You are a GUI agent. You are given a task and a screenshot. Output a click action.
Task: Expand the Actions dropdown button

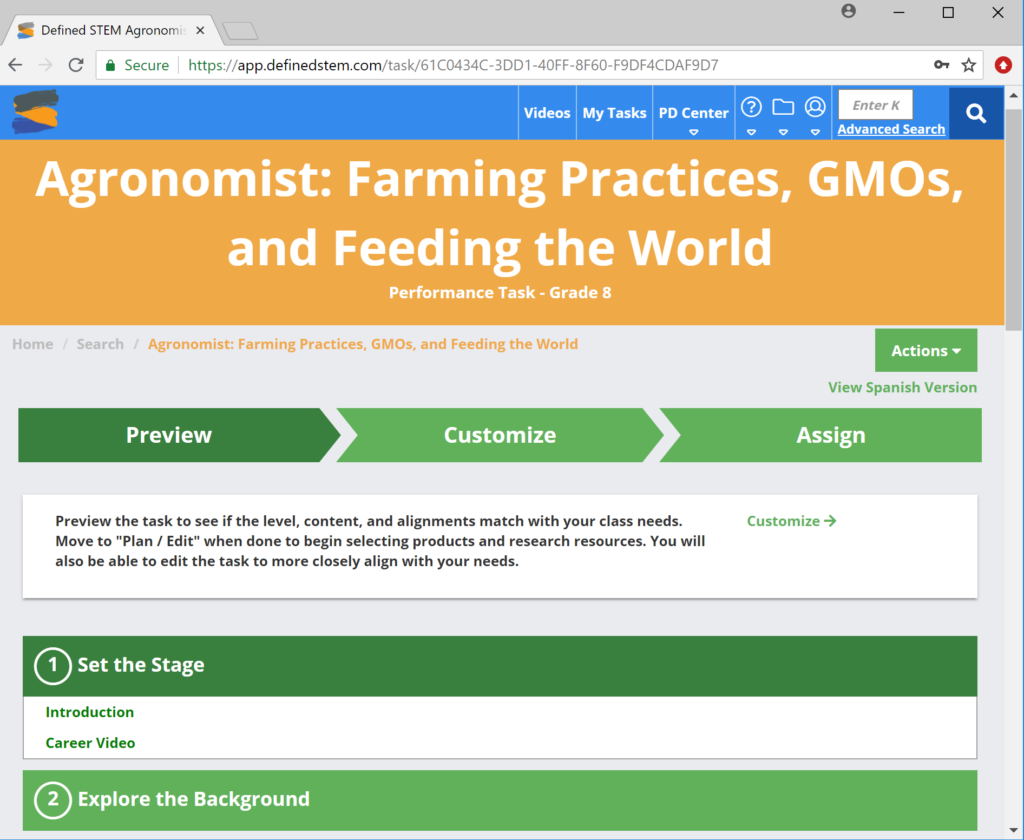pyautogui.click(x=925, y=350)
